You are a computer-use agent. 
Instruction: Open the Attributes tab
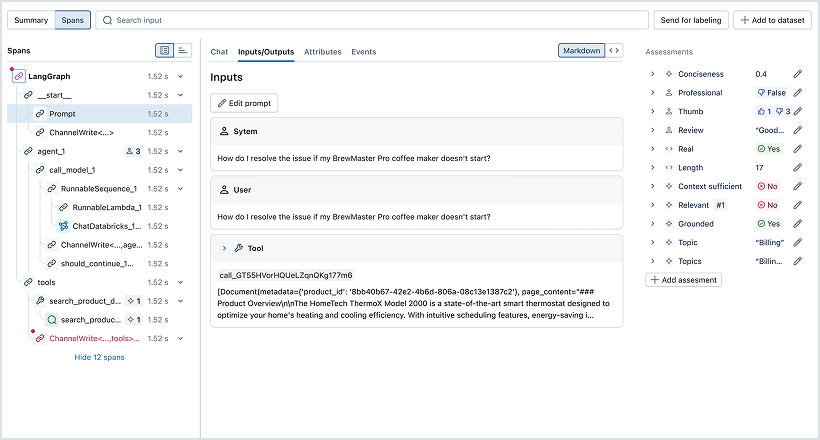pos(322,52)
